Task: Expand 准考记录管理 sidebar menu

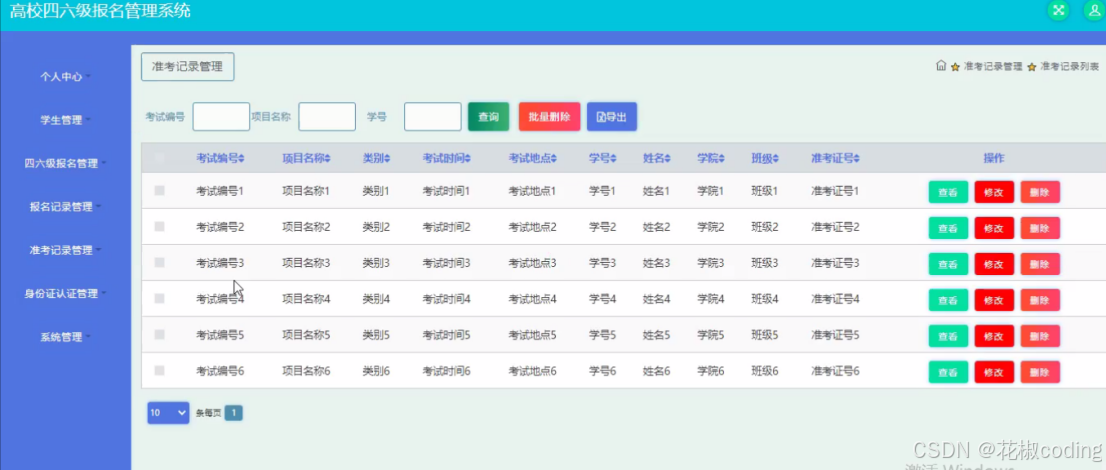Action: pyautogui.click(x=65, y=251)
